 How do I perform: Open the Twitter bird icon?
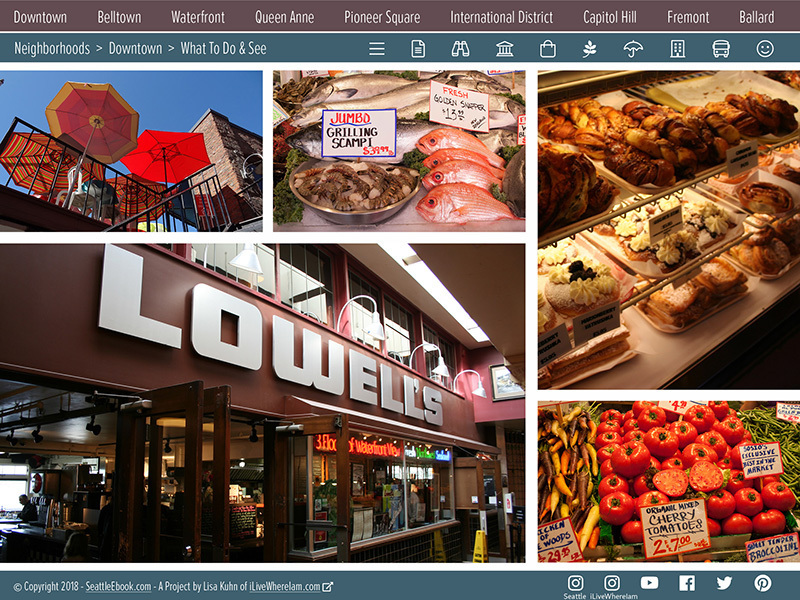pos(724,583)
